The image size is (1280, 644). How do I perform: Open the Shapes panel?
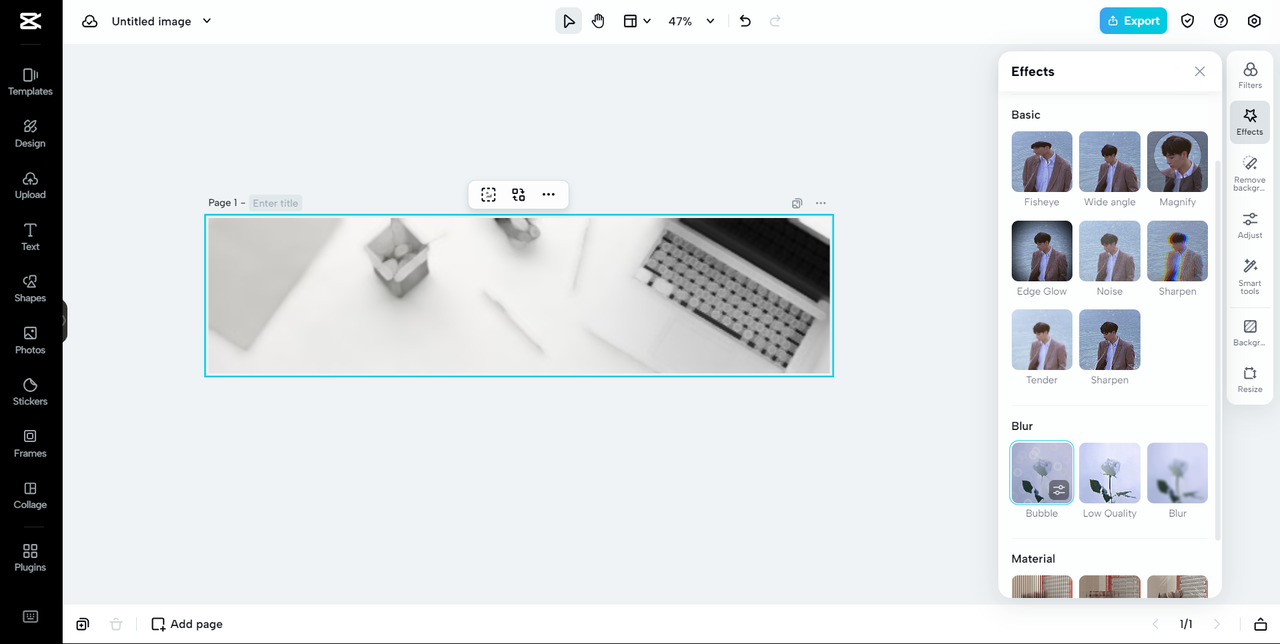pyautogui.click(x=30, y=289)
